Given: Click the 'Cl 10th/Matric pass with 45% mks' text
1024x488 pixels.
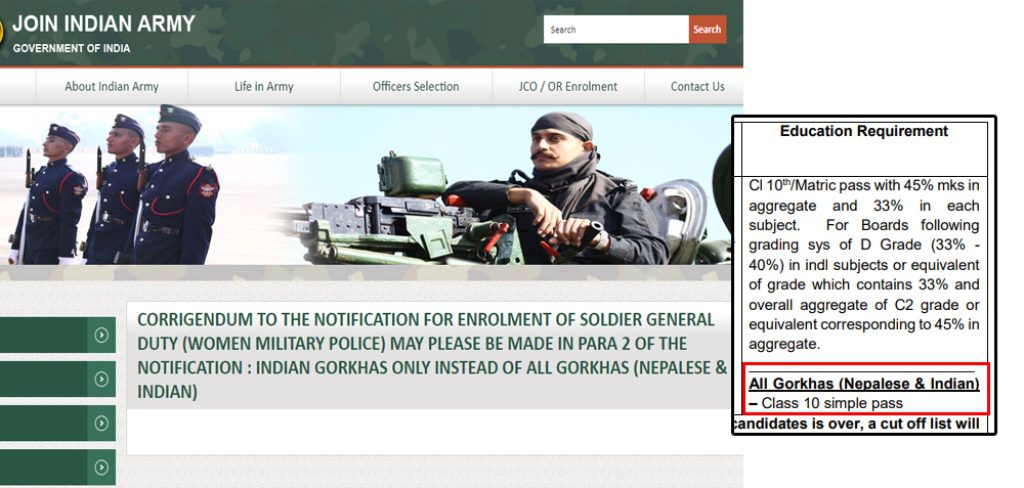Looking at the screenshot, I should point(864,186).
